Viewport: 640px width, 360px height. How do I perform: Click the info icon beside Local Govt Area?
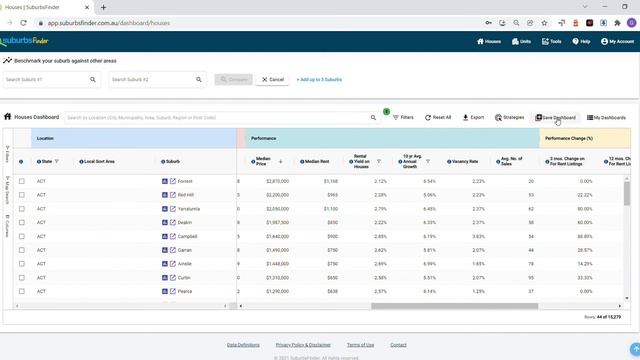tap(81, 162)
